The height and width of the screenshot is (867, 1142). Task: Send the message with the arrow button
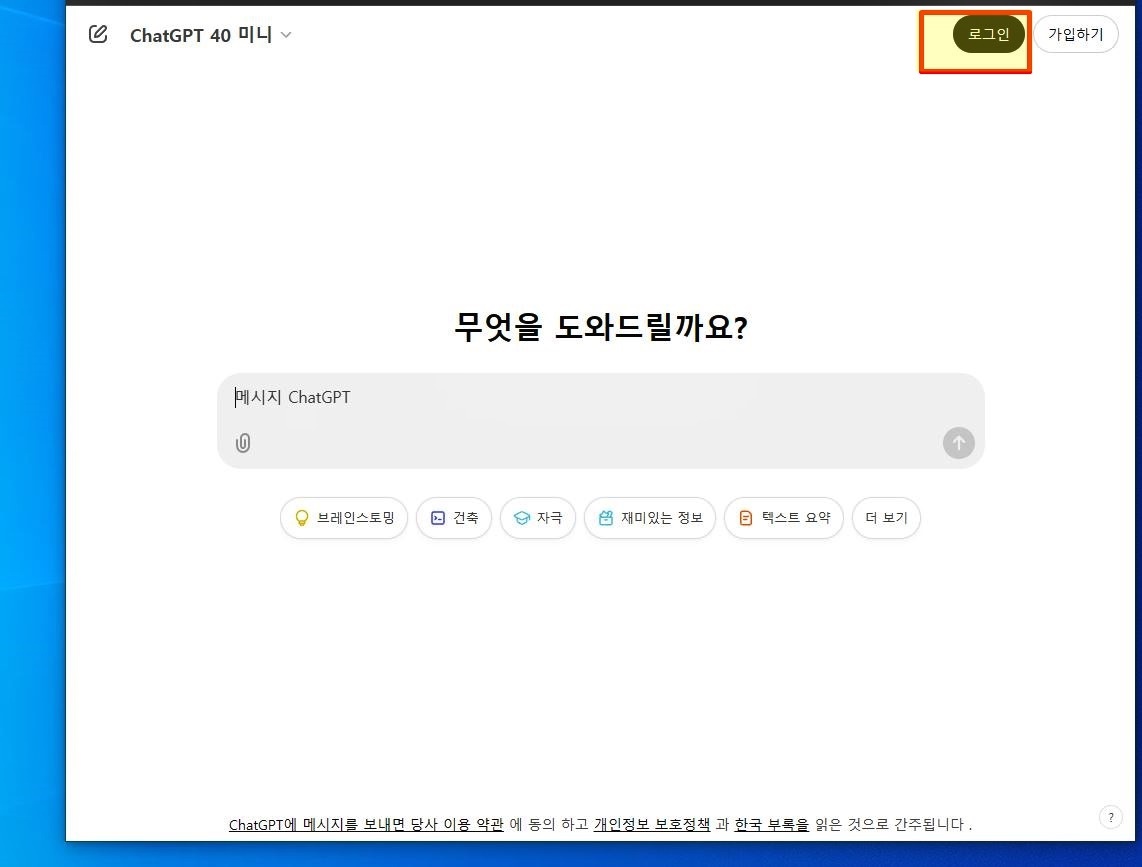(958, 443)
